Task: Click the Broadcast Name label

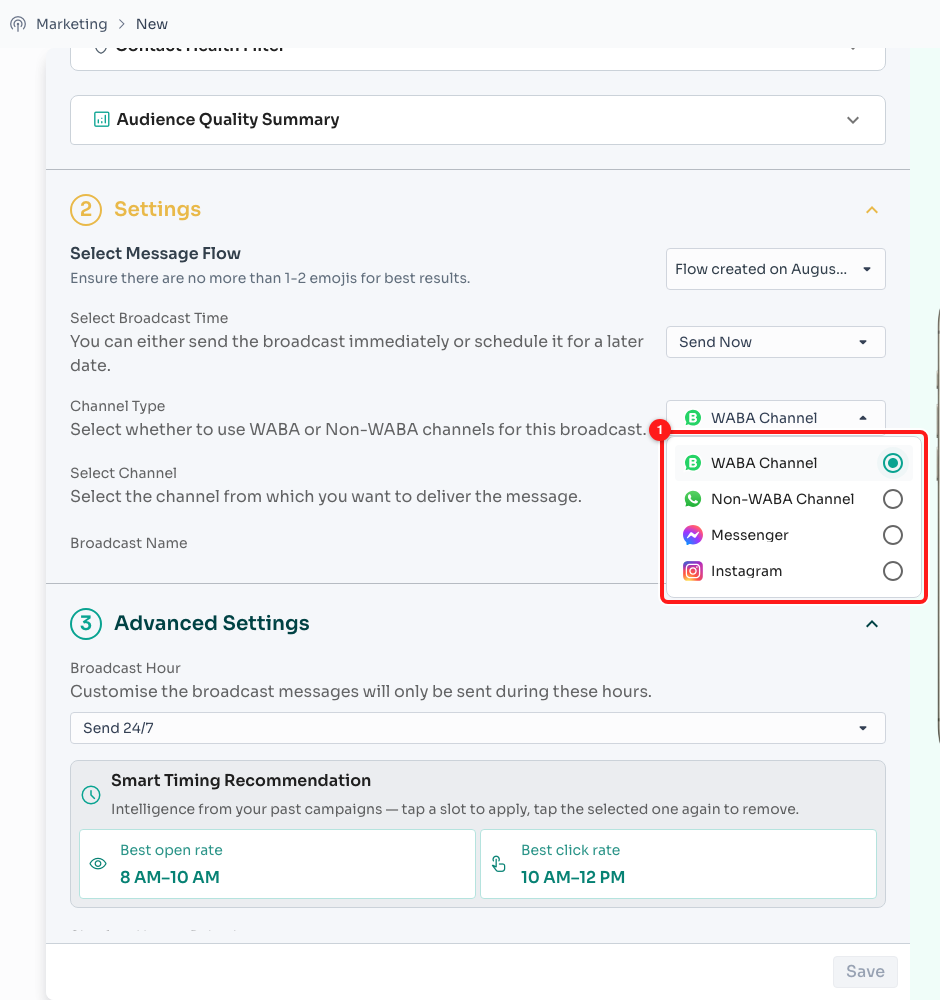Action: (129, 543)
